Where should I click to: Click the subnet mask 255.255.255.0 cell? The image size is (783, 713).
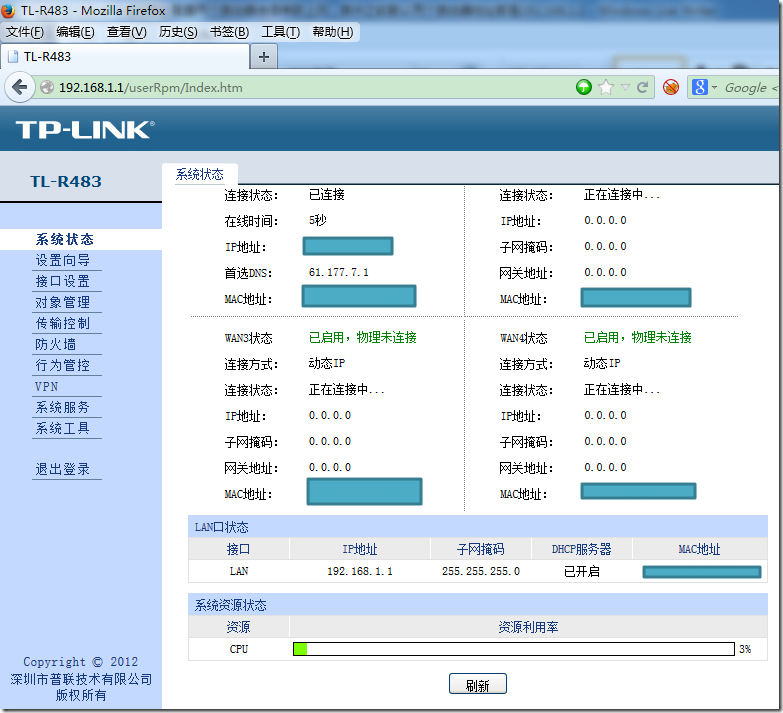click(481, 571)
